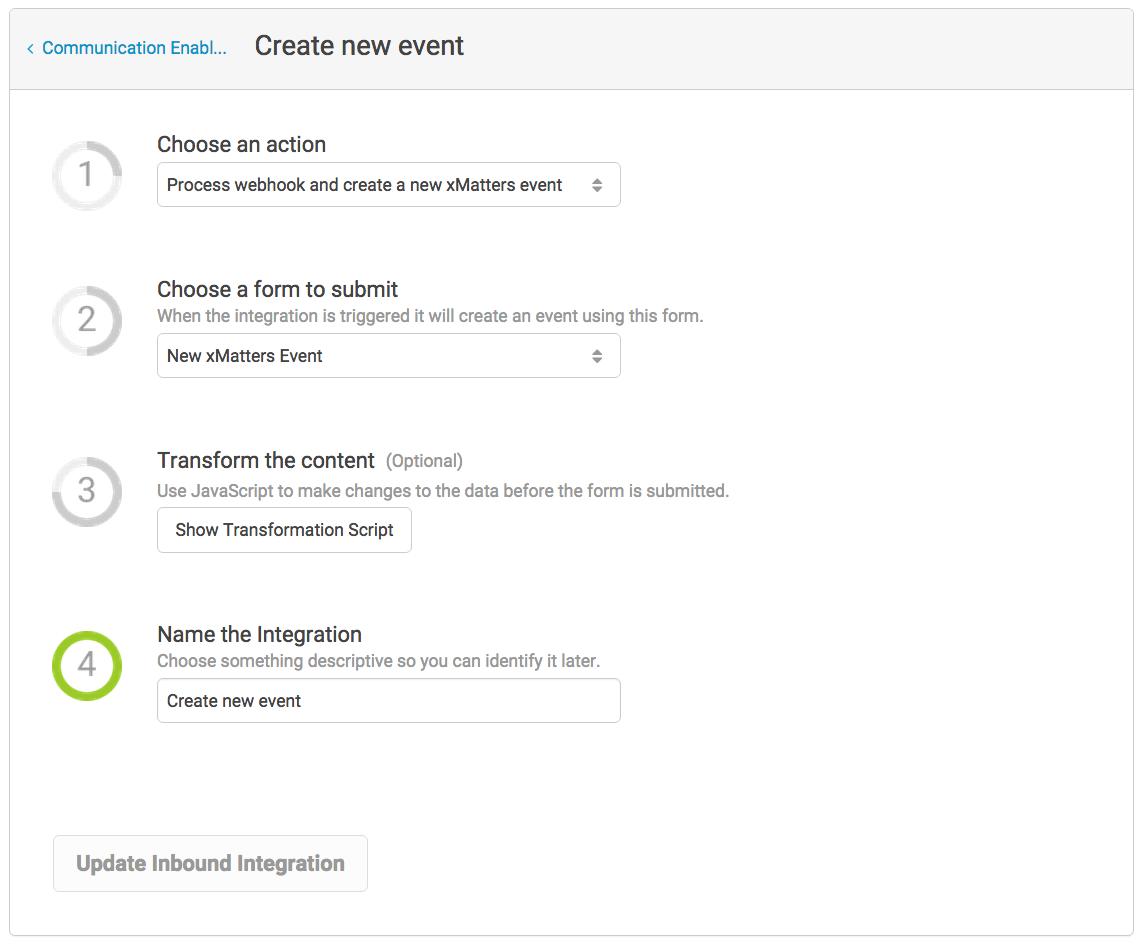1145x944 pixels.
Task: Click the text about using JavaScript
Action: 443,491
